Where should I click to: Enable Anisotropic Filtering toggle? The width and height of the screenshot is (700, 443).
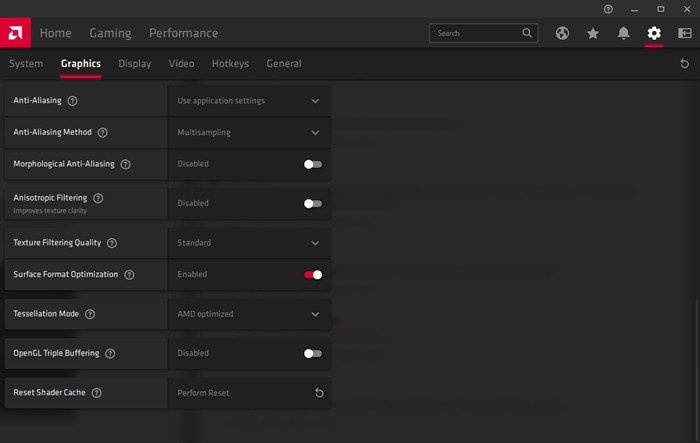[x=312, y=204]
